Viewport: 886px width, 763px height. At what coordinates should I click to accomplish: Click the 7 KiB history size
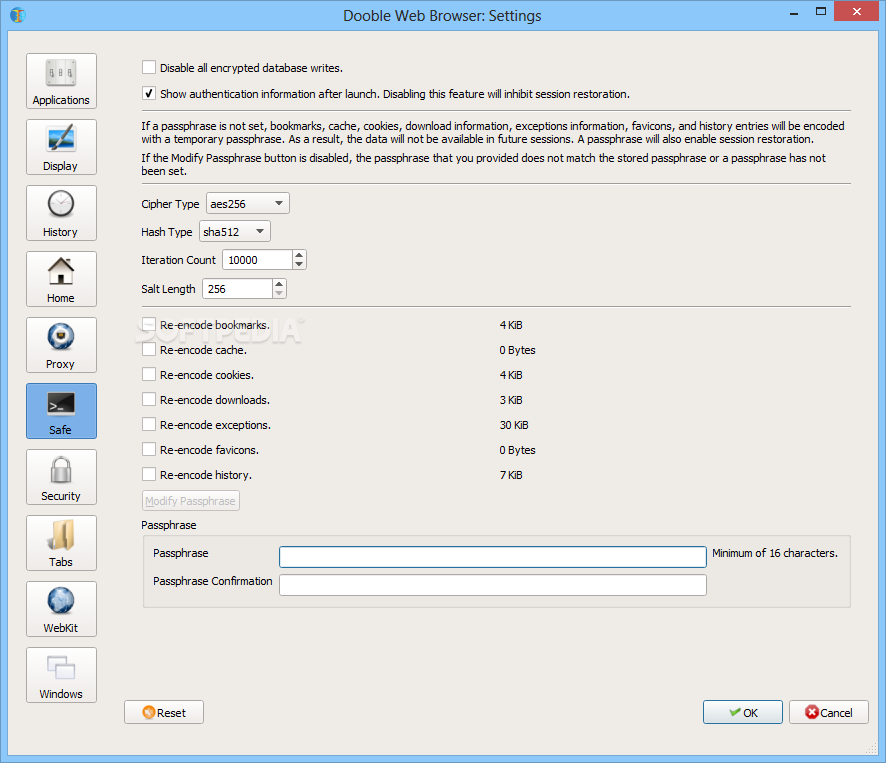pos(511,475)
